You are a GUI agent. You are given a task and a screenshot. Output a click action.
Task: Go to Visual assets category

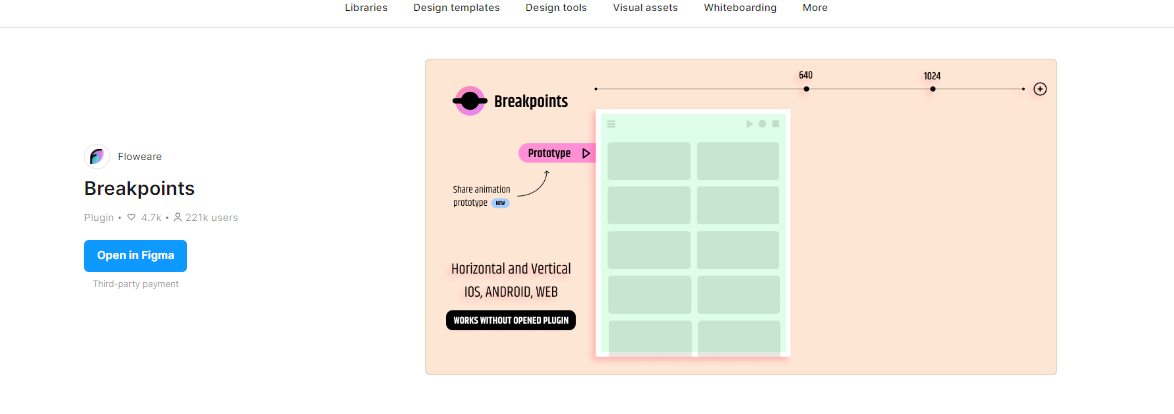click(645, 7)
